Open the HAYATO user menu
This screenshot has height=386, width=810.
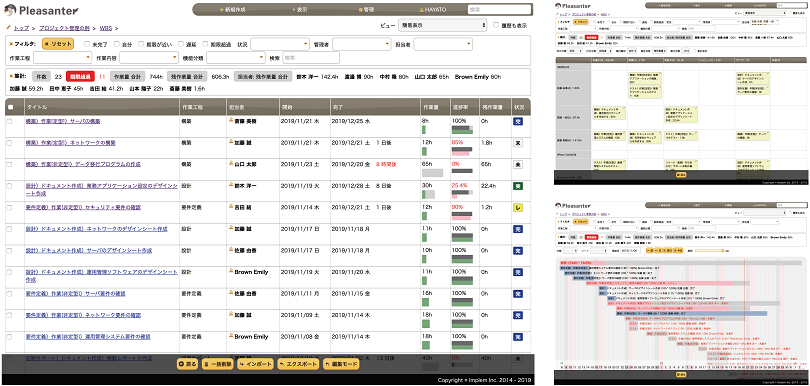433,9
